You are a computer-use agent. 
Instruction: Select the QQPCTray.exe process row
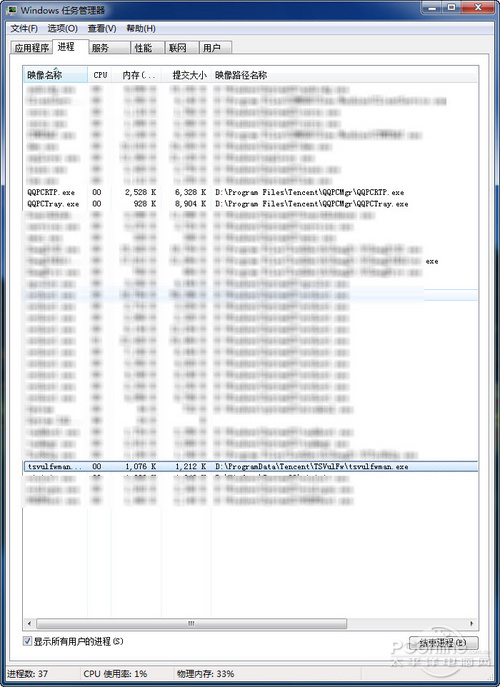[x=250, y=204]
